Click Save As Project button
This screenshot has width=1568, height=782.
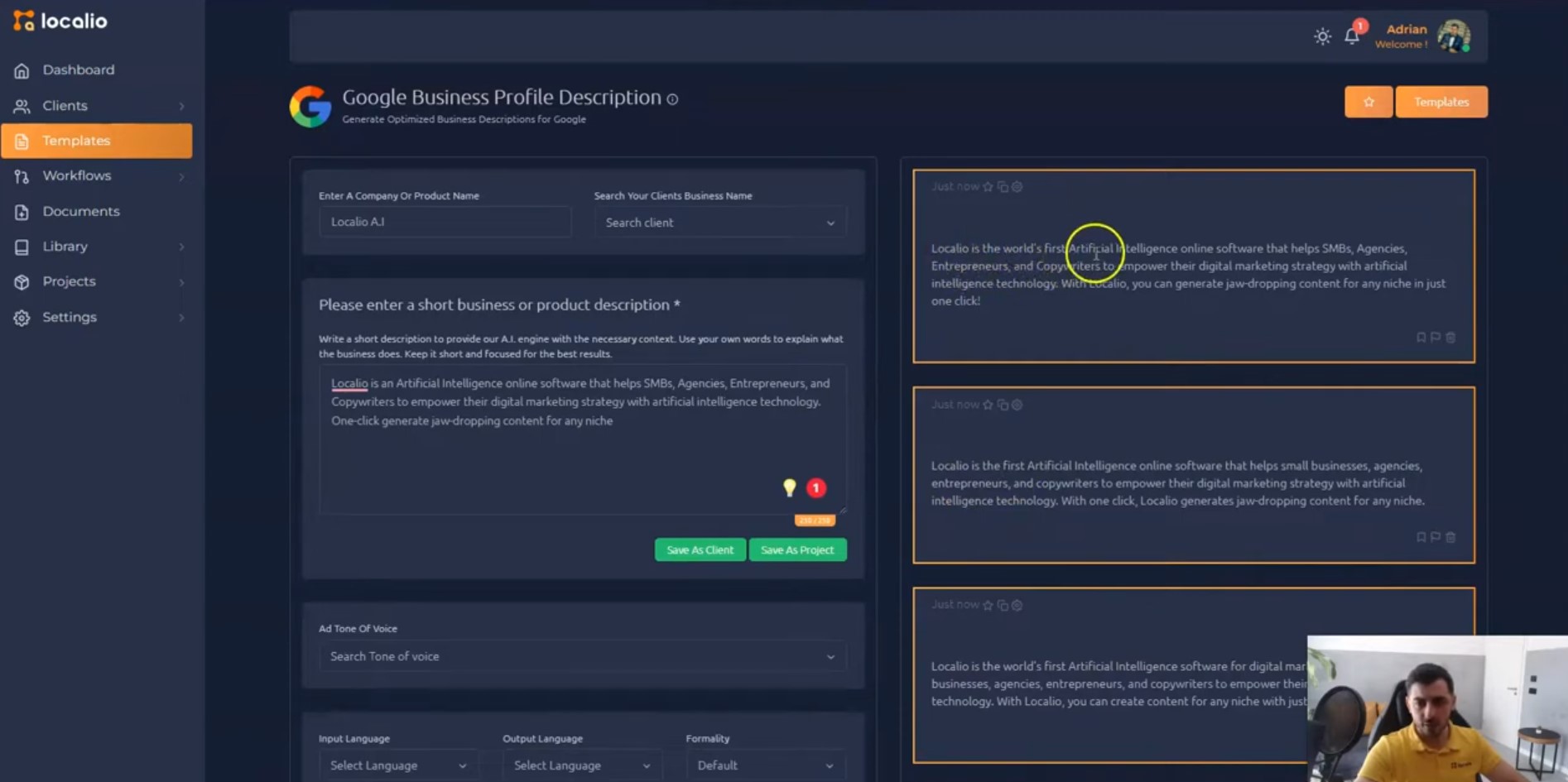click(798, 550)
